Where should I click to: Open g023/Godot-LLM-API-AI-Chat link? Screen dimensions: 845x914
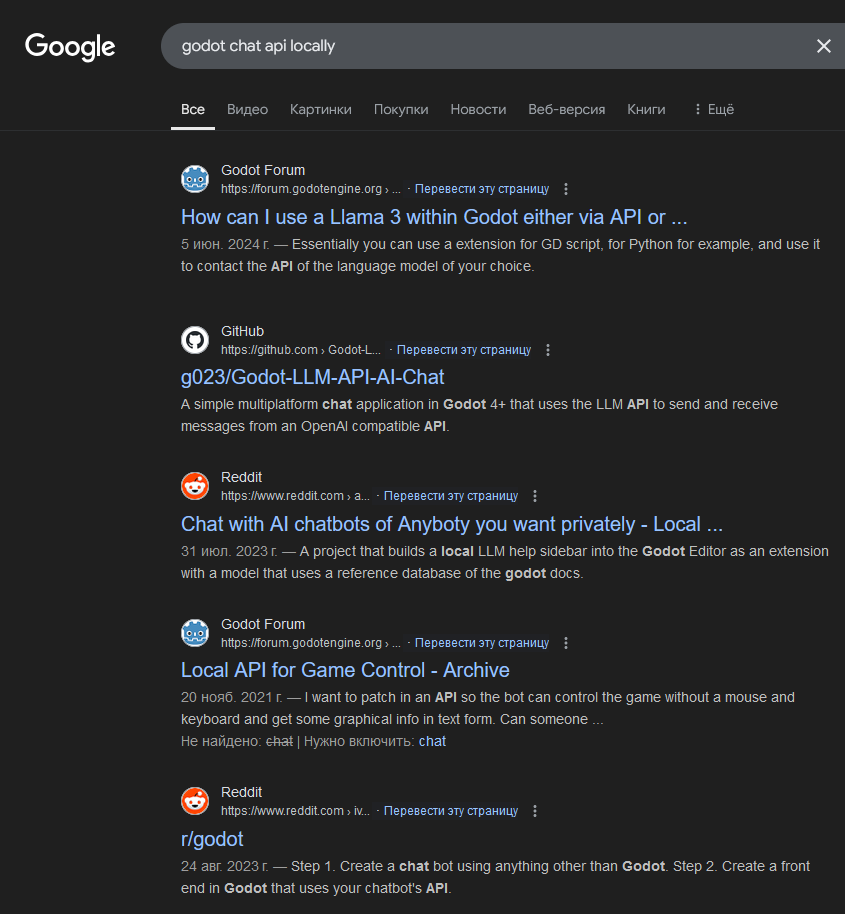tap(312, 378)
